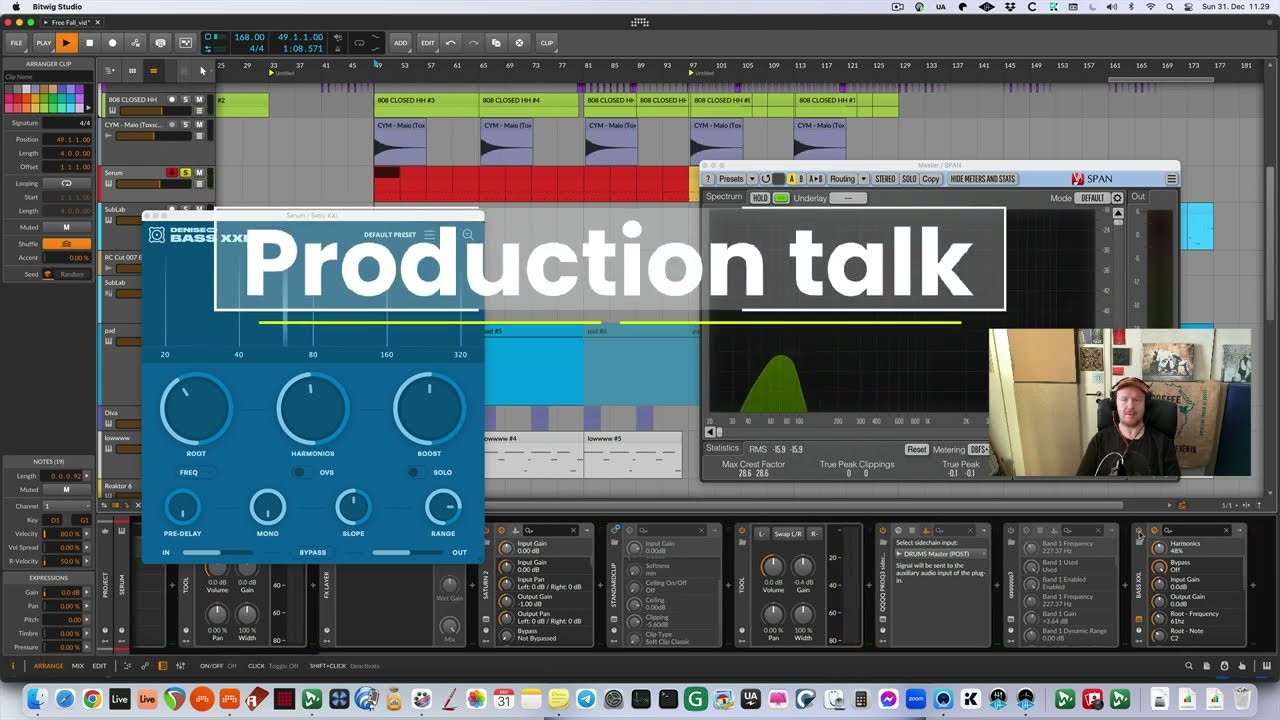Select the Free Fall_vid project tab
Viewport: 1280px width, 720px height.
(x=70, y=22)
